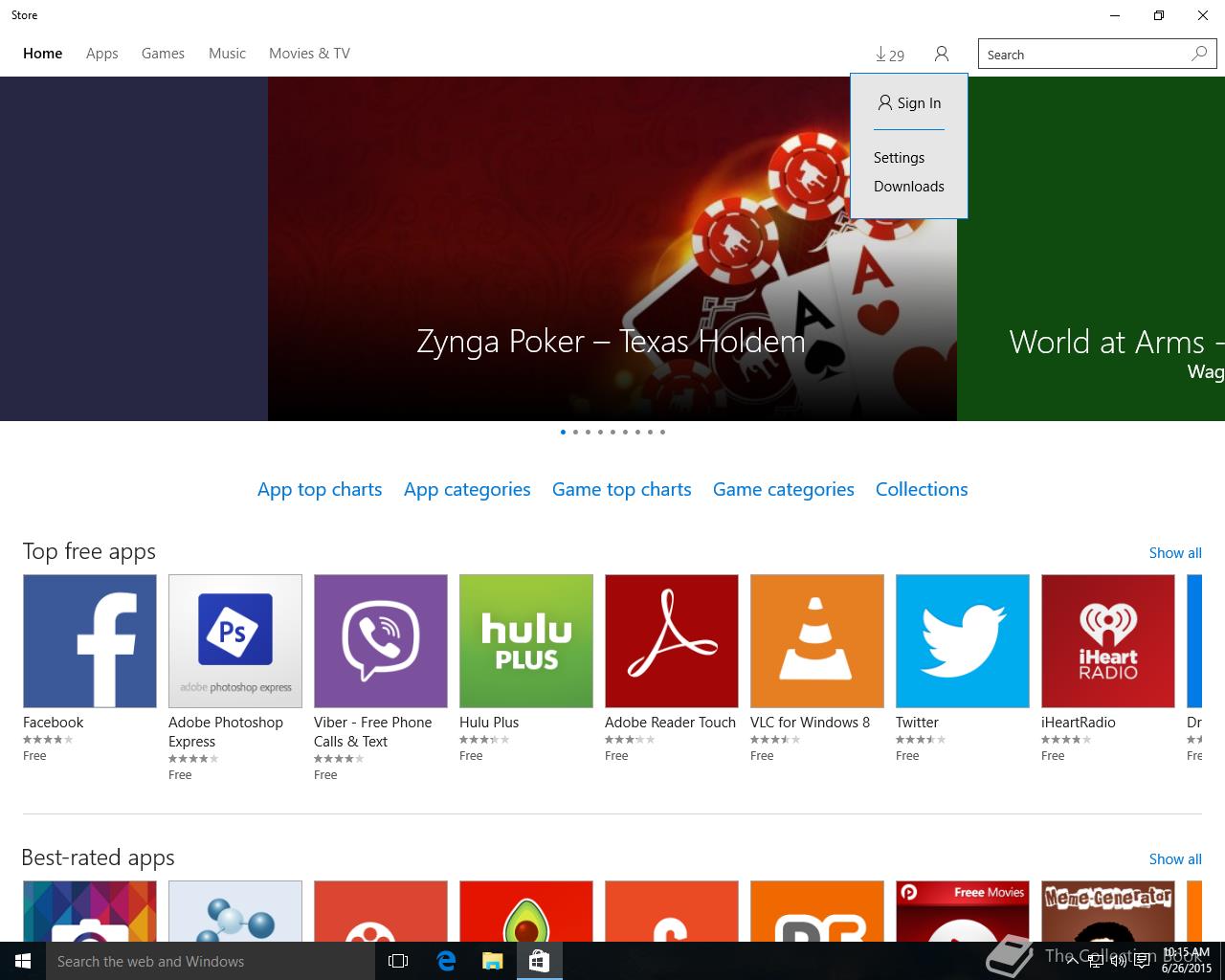The height and width of the screenshot is (980, 1225).
Task: Open the molecule app tile in Best-rated
Action: coord(235,911)
